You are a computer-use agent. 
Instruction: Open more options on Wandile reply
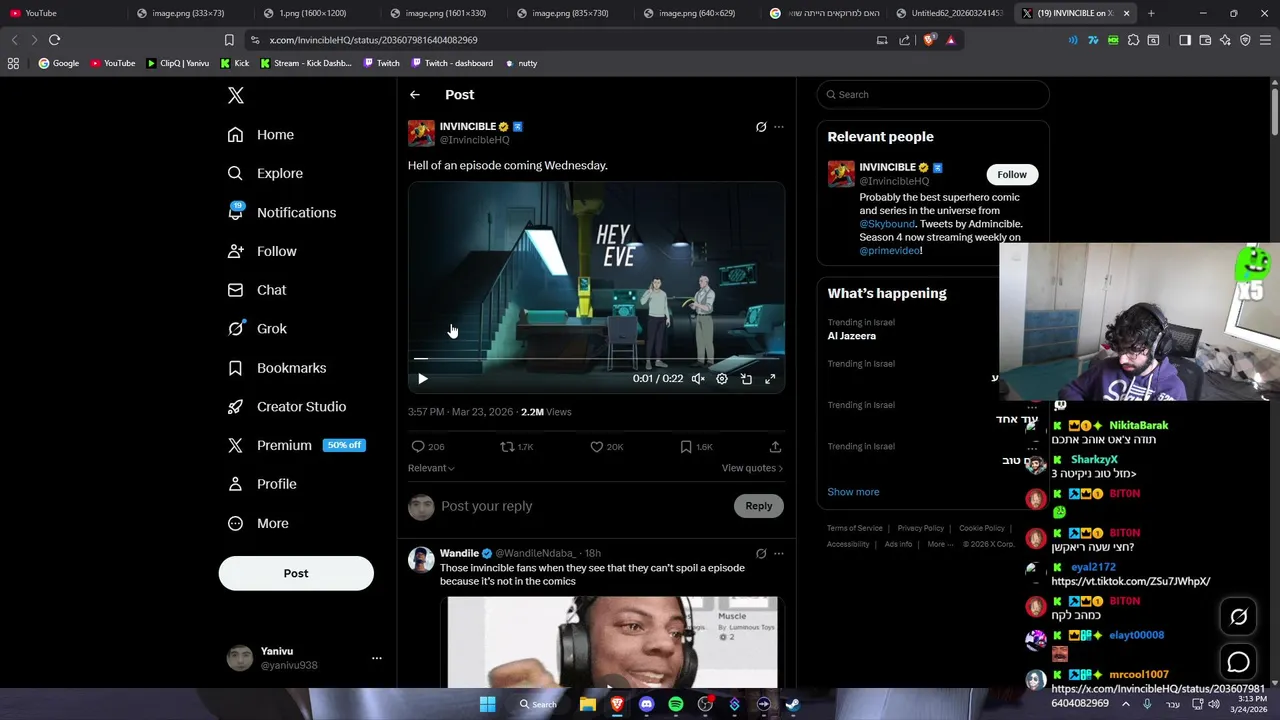click(779, 553)
